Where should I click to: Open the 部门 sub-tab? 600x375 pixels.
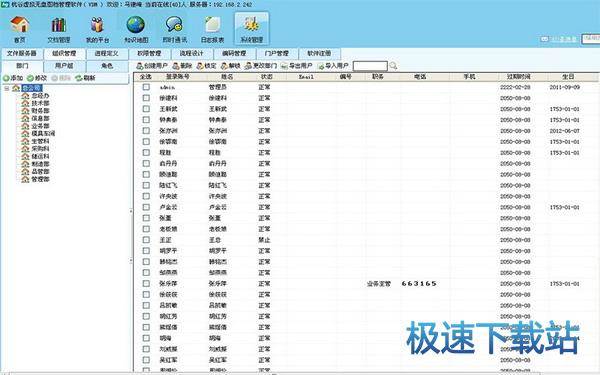[x=22, y=66]
